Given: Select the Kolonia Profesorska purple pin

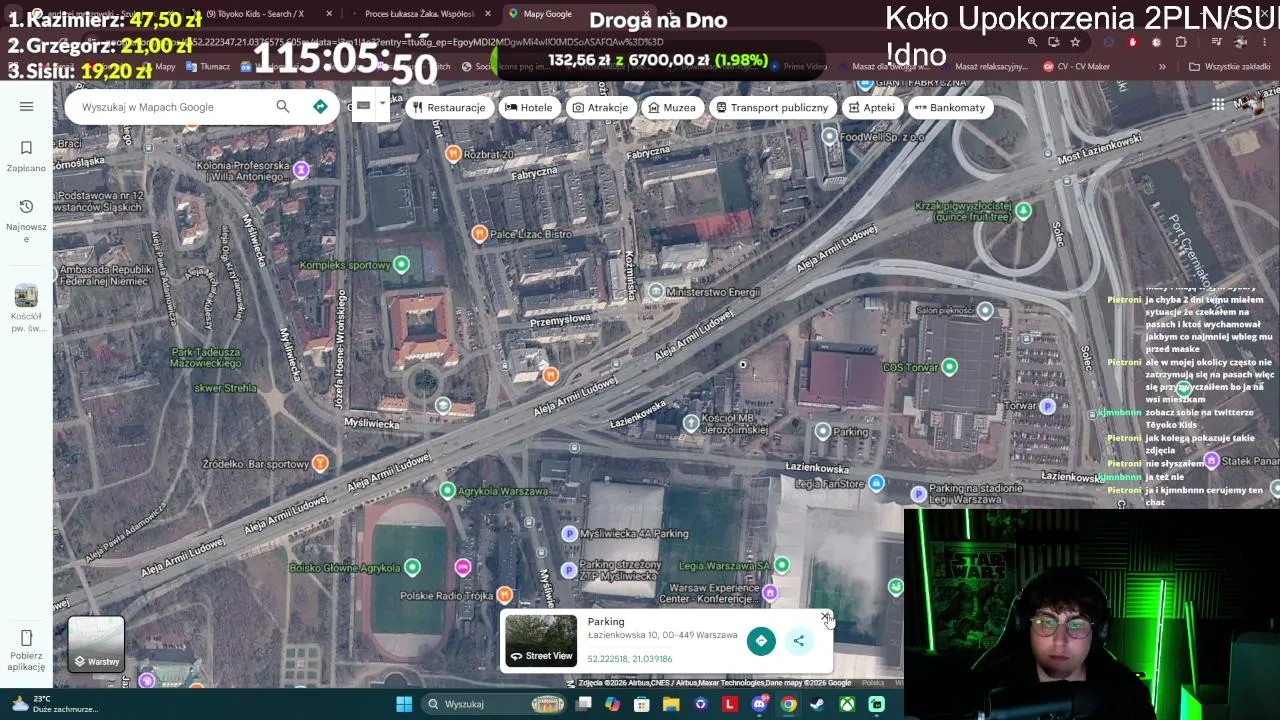Looking at the screenshot, I should click(301, 170).
